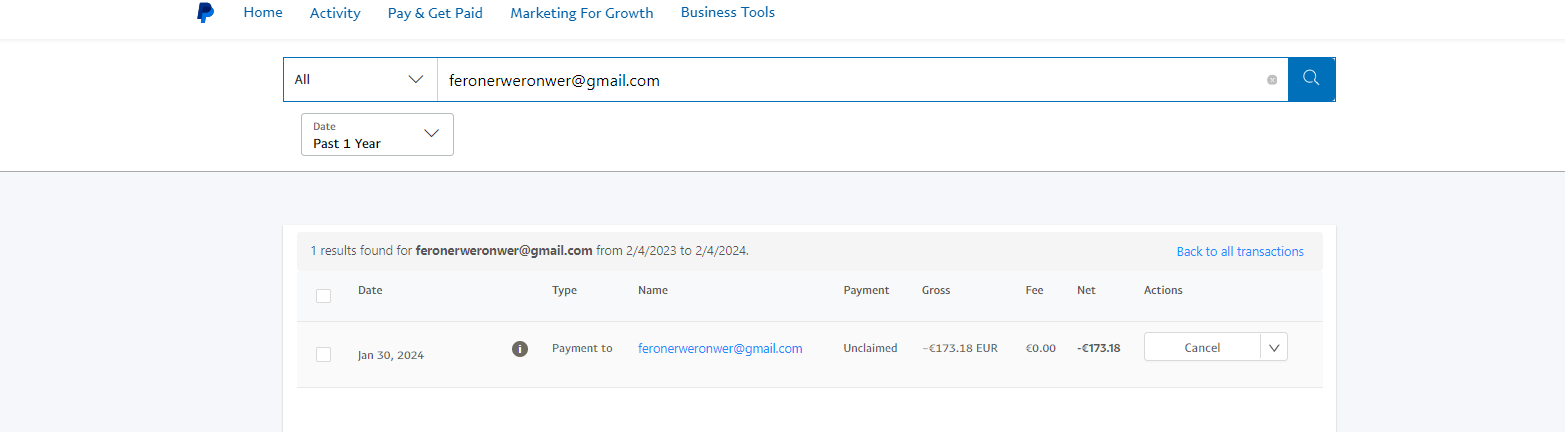
Task: Expand the arrow next to Cancel
Action: [1274, 347]
